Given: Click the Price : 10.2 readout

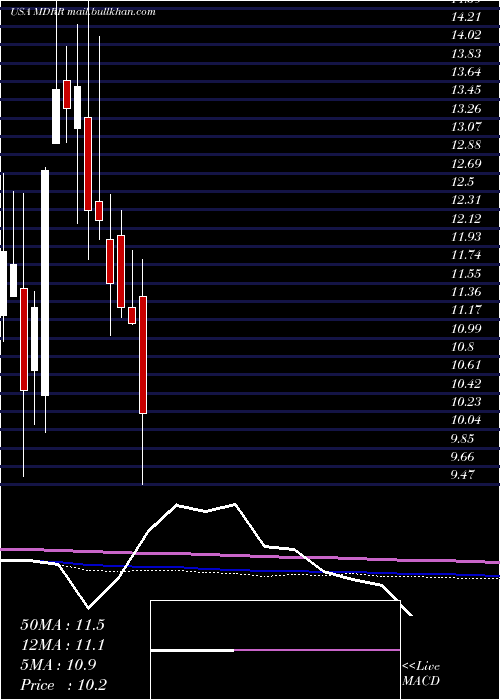Looking at the screenshot, I should [x=63, y=684].
